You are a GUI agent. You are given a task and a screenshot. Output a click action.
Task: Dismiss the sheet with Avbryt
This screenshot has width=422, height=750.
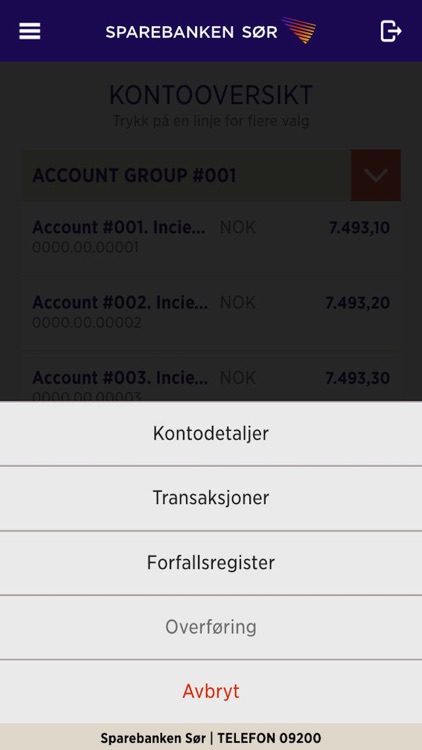(x=211, y=692)
